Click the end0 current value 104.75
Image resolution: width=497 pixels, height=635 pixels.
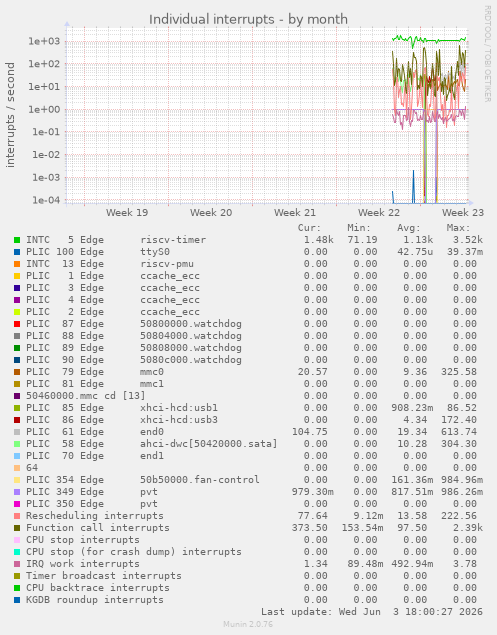(309, 432)
